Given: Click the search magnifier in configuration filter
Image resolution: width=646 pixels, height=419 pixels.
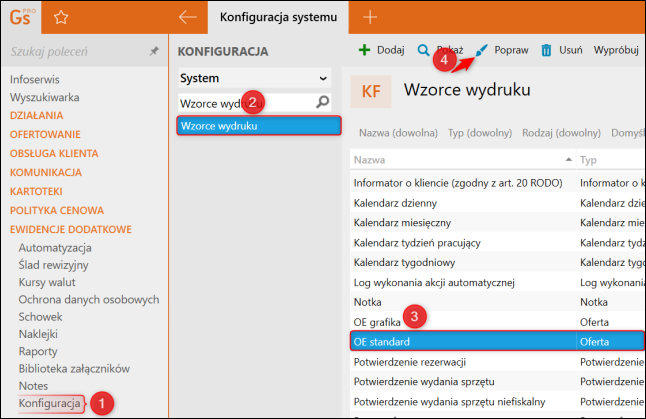Looking at the screenshot, I should pos(323,102).
